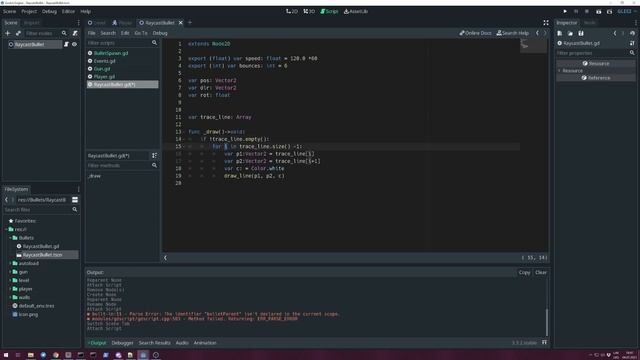Image resolution: width=640 pixels, height=360 pixels.
Task: Expand the walls folder
Action: point(10,298)
